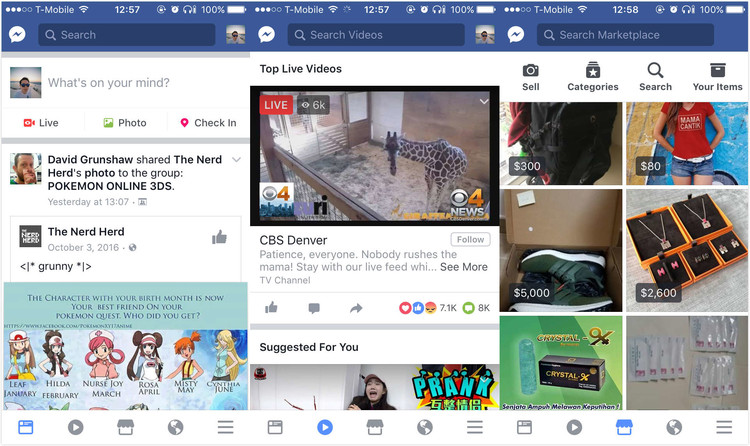Open Messenger icon beside Search Marketplace field
Image resolution: width=750 pixels, height=446 pixels.
click(x=516, y=34)
